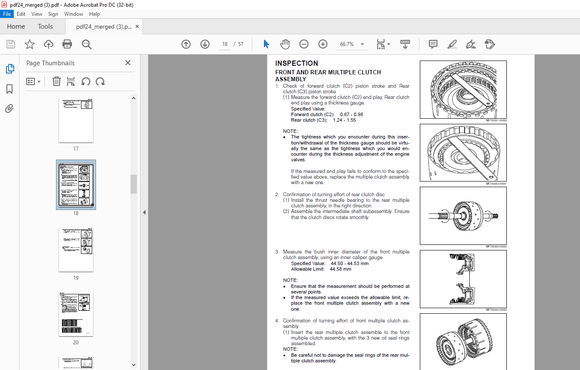This screenshot has width=580, height=370.
Task: Add a comment sticky note icon
Action: click(433, 44)
